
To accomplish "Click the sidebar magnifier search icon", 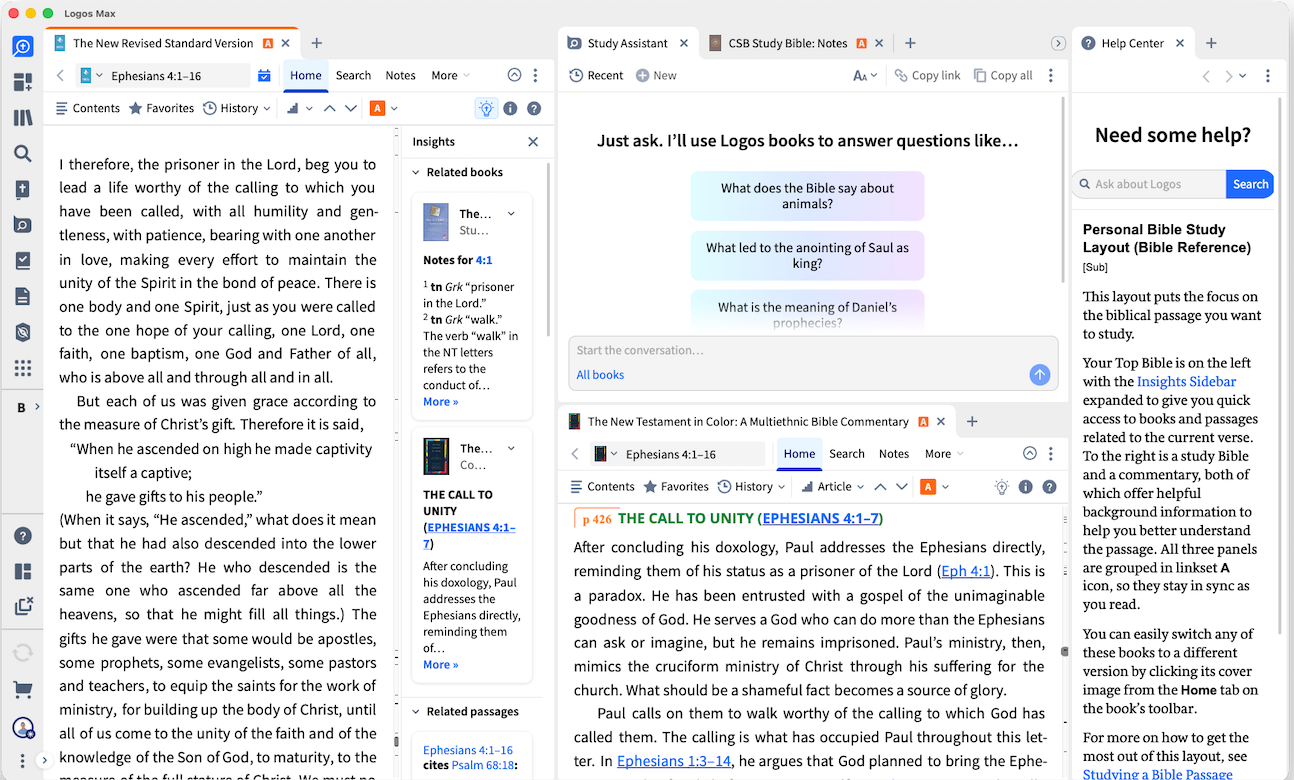I will pyautogui.click(x=22, y=154).
